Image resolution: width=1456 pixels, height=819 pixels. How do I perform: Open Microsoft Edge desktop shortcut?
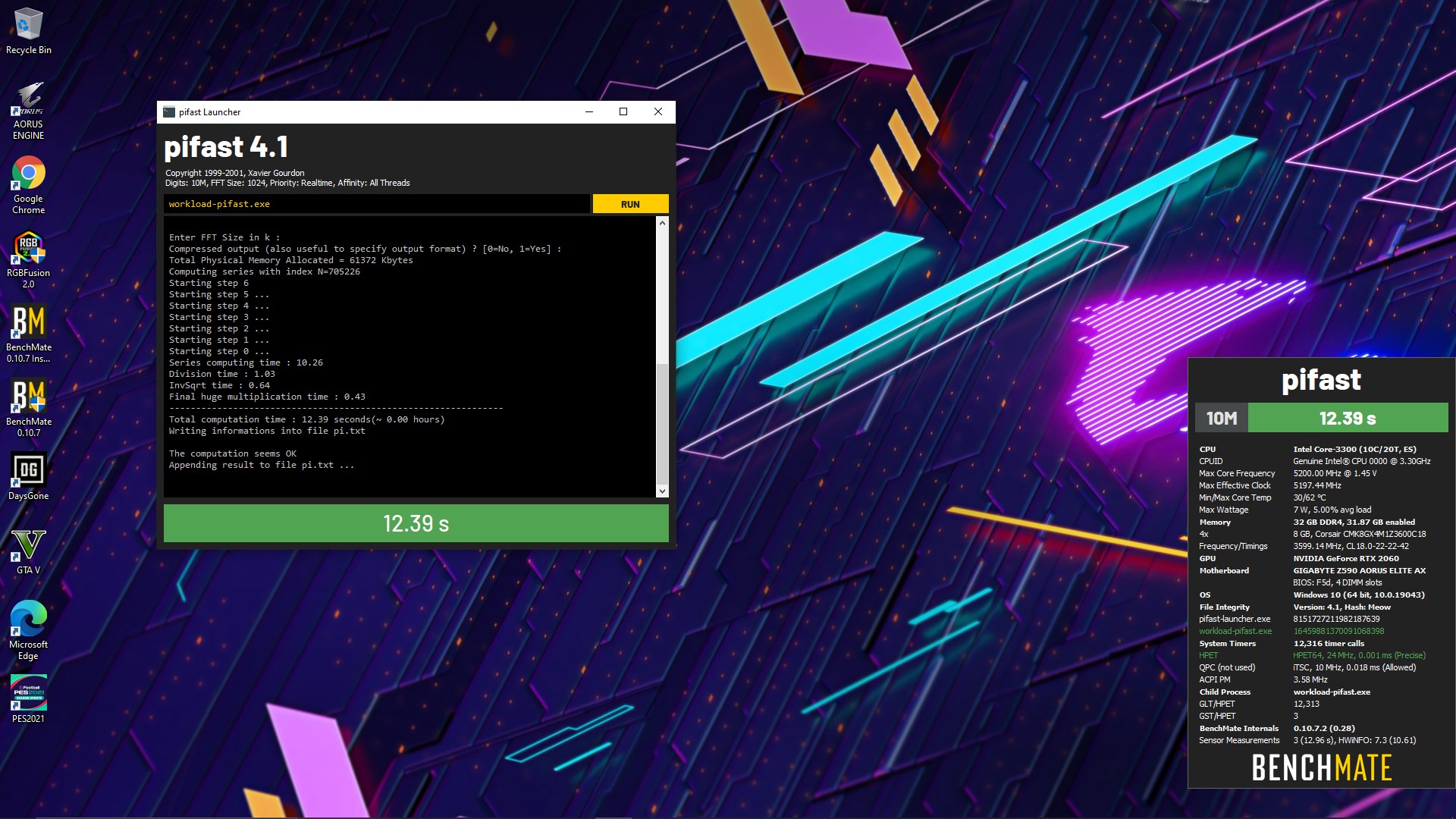tap(28, 631)
